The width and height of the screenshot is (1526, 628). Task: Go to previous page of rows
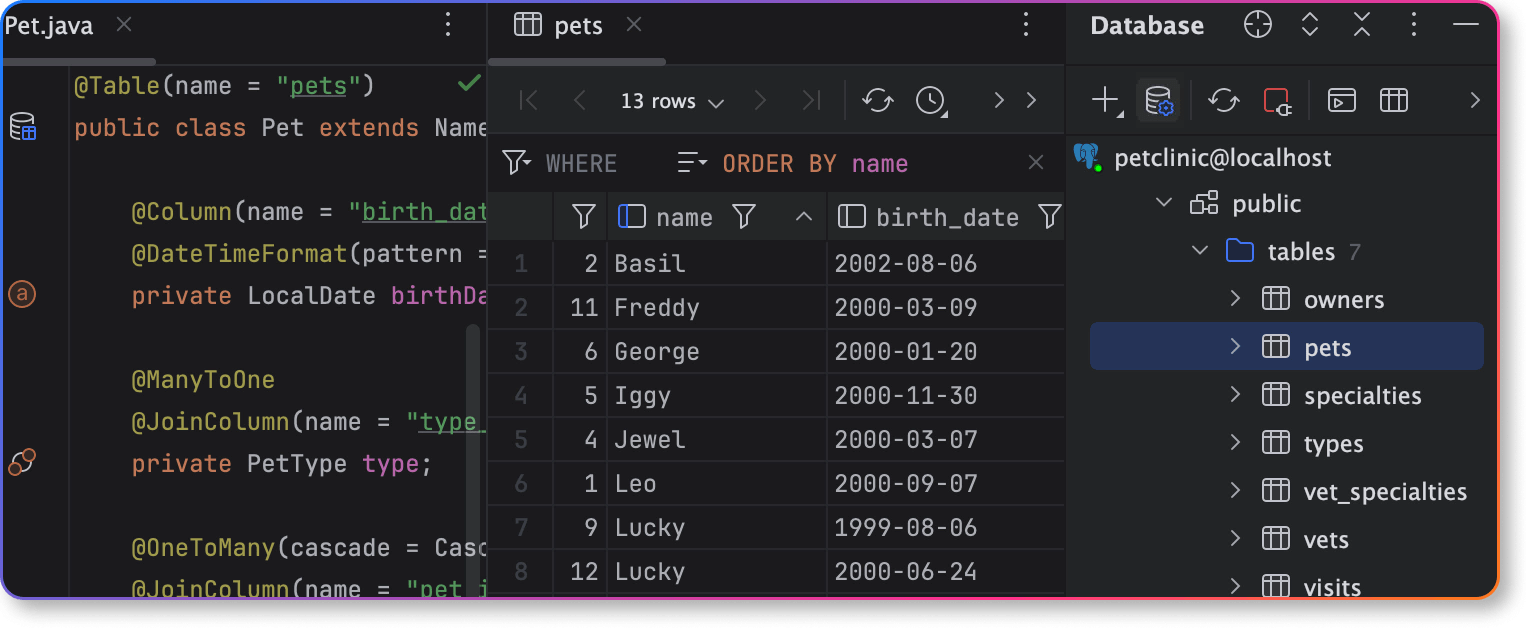[579, 100]
